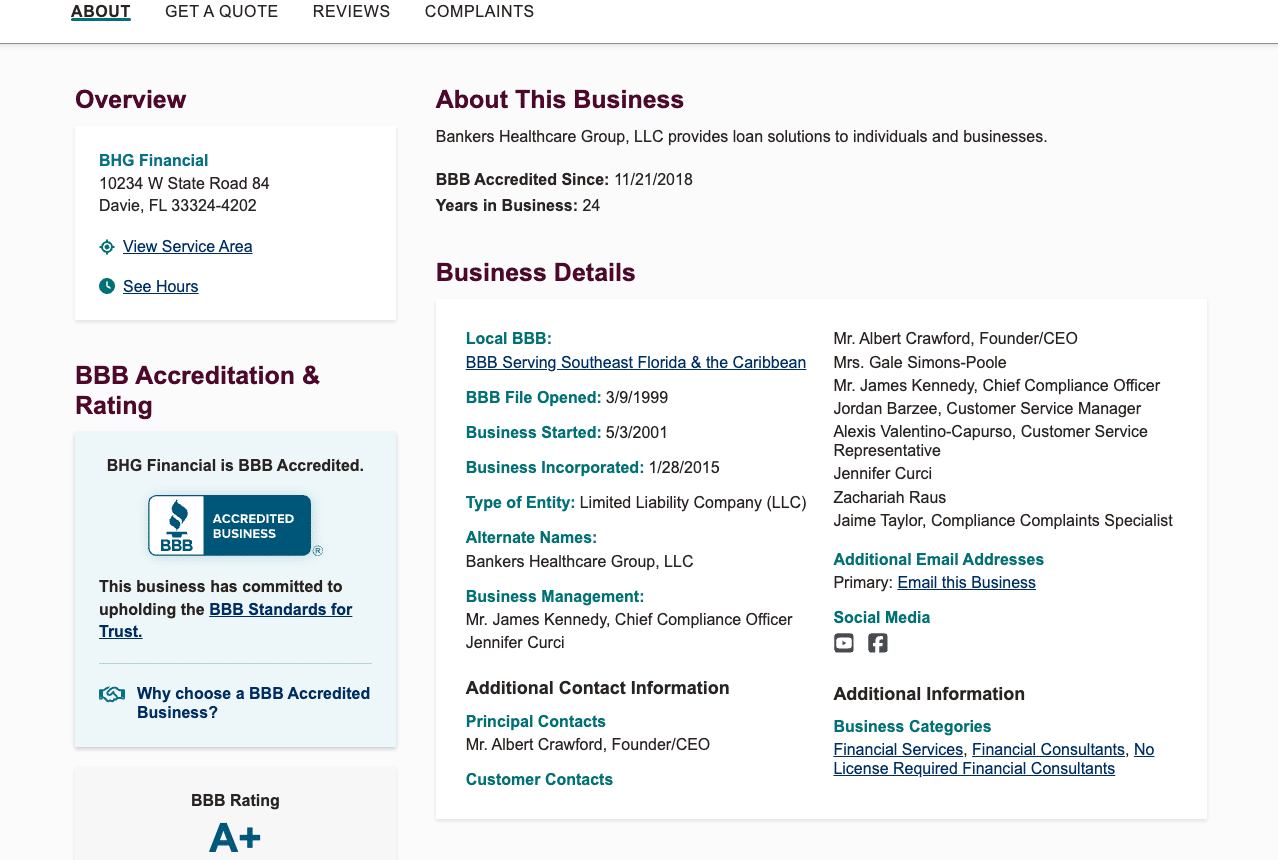
Task: Open the business Facebook page icon
Action: point(877,643)
